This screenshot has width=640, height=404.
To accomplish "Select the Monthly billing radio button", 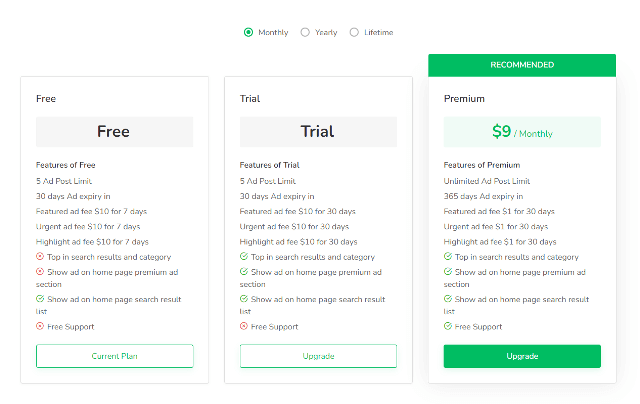I will pos(248,32).
